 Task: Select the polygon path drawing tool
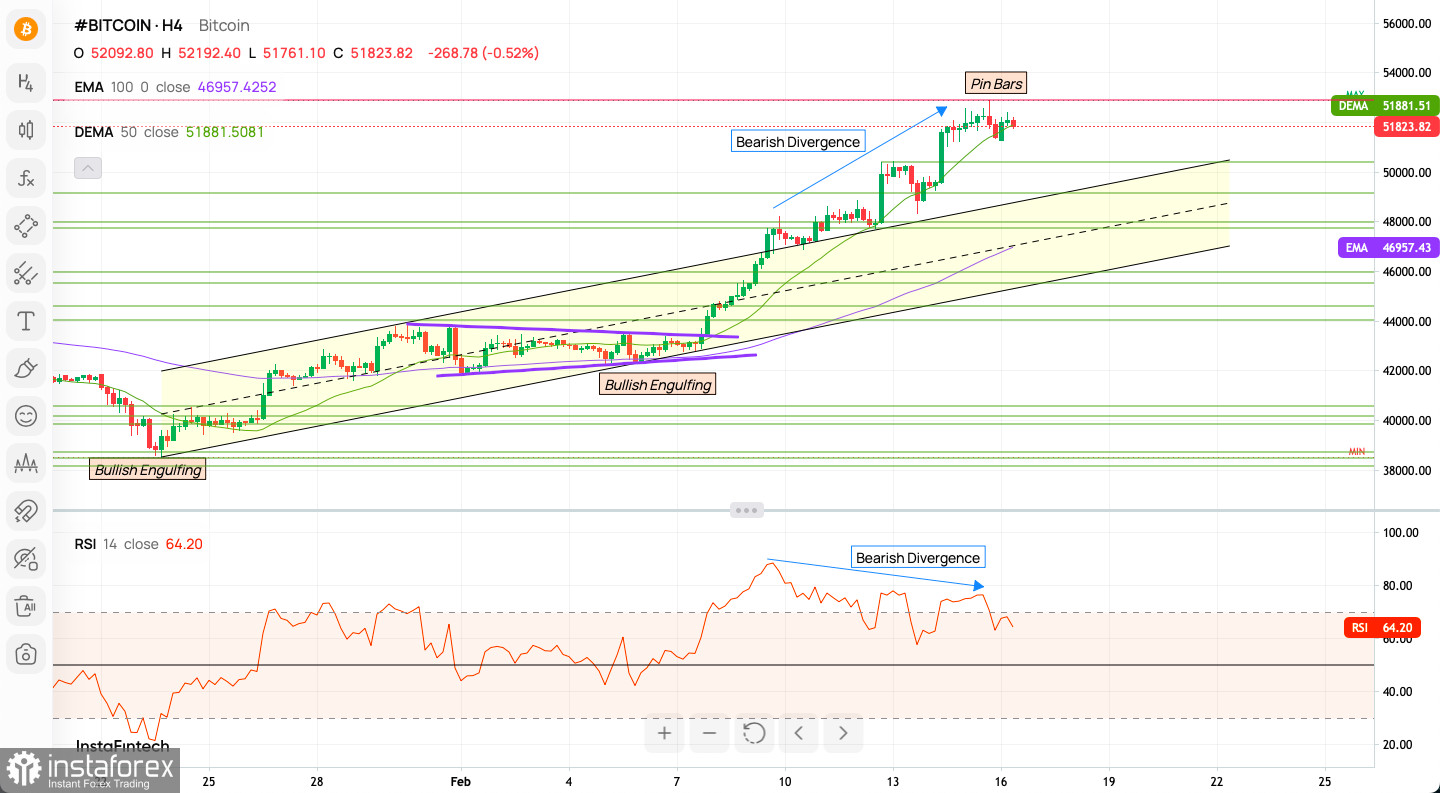pyautogui.click(x=26, y=226)
